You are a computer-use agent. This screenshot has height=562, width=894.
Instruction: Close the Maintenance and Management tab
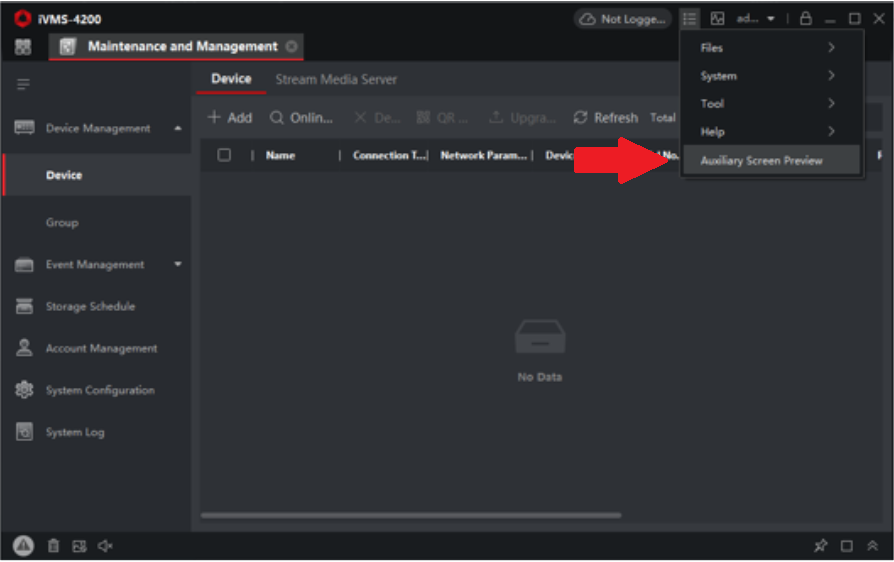pos(291,46)
